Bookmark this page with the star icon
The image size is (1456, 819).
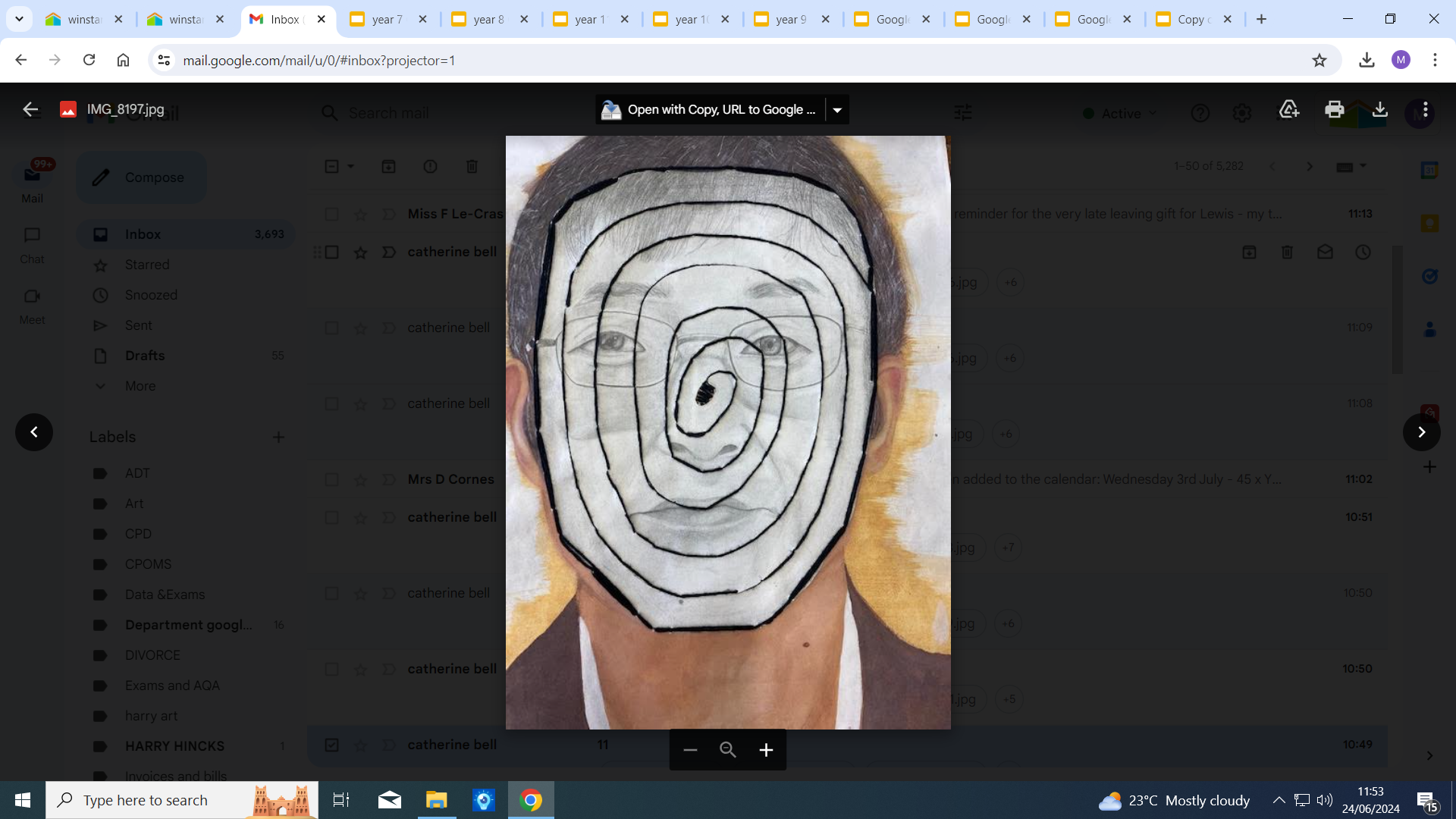click(x=1319, y=60)
